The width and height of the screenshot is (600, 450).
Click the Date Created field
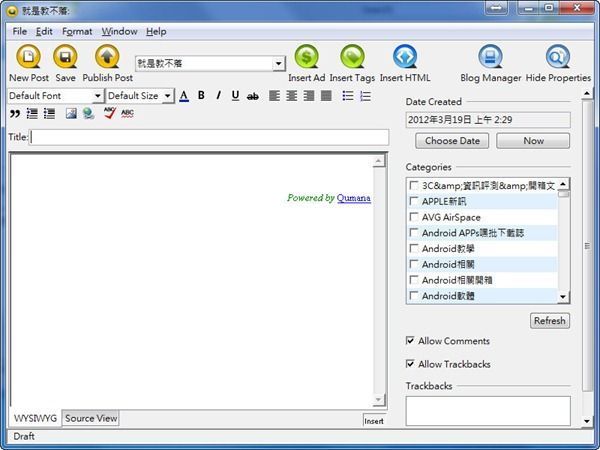click(488, 120)
